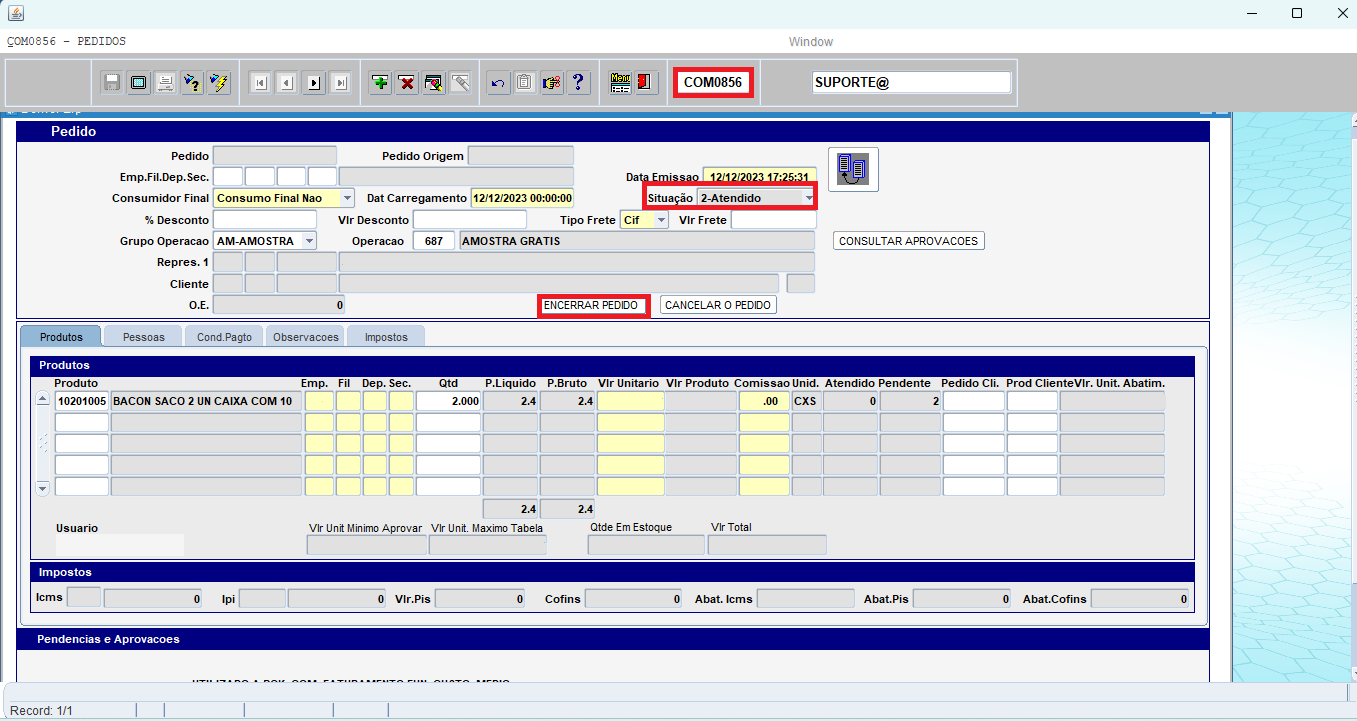This screenshot has width=1357, height=721.
Task: Open the Cond.Pagto tab
Action: tap(224, 337)
